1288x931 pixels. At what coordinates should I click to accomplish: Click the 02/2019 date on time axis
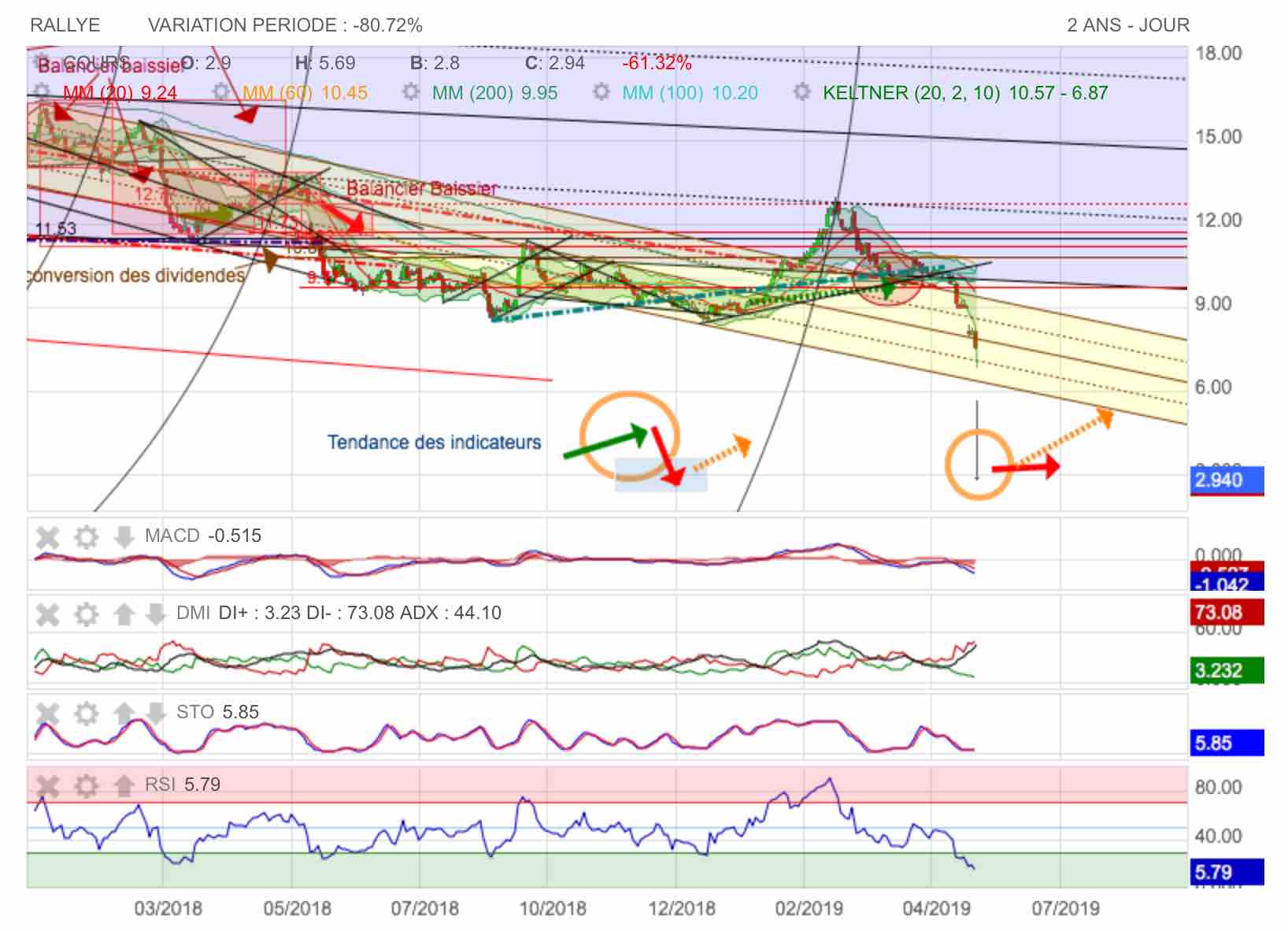pyautogui.click(x=809, y=908)
